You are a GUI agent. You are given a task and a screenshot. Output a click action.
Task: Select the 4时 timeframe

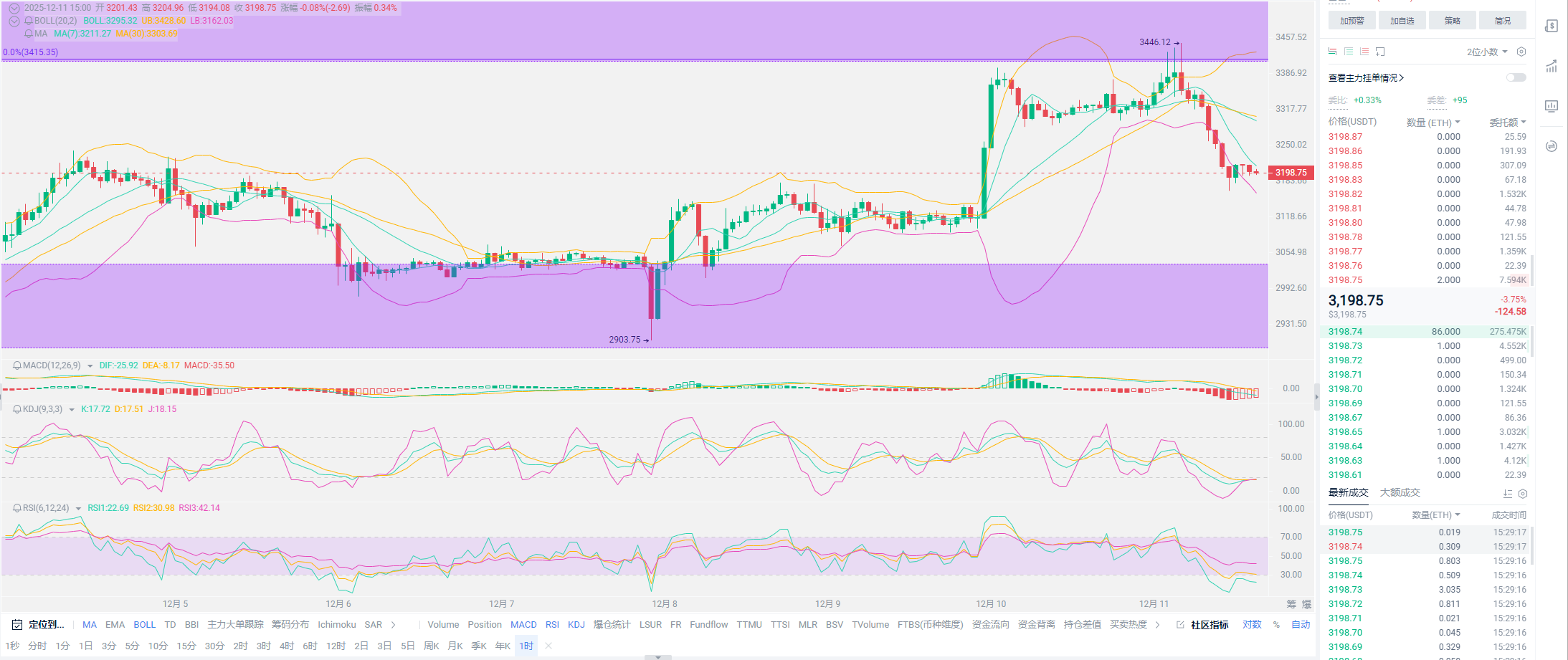(287, 646)
